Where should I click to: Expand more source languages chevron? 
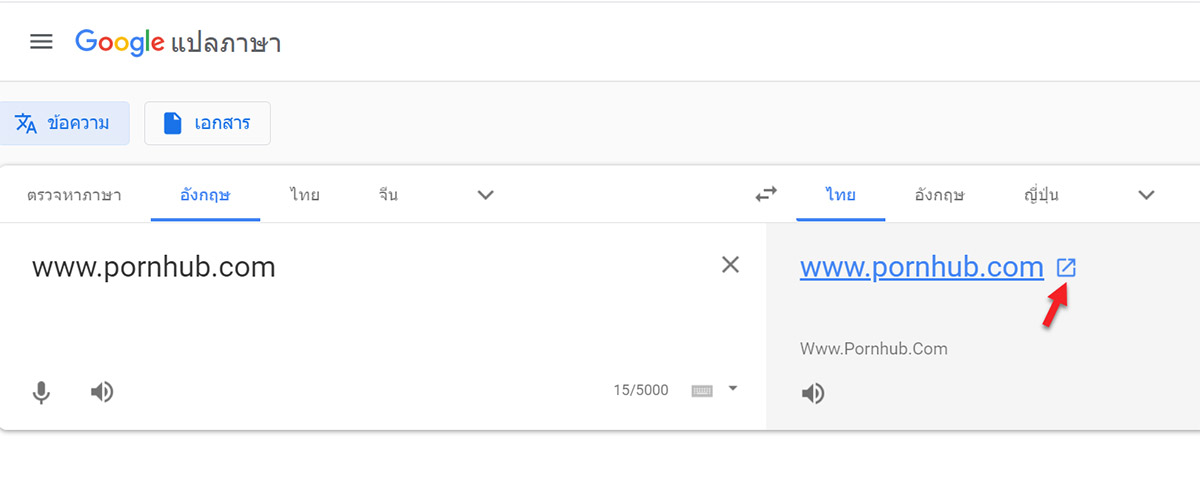point(486,195)
